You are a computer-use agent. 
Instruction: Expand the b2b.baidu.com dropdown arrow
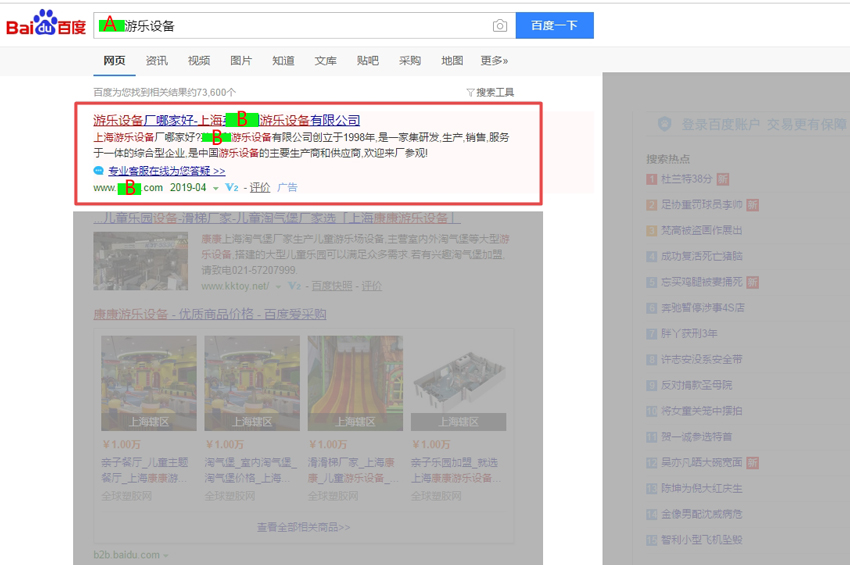pos(165,556)
